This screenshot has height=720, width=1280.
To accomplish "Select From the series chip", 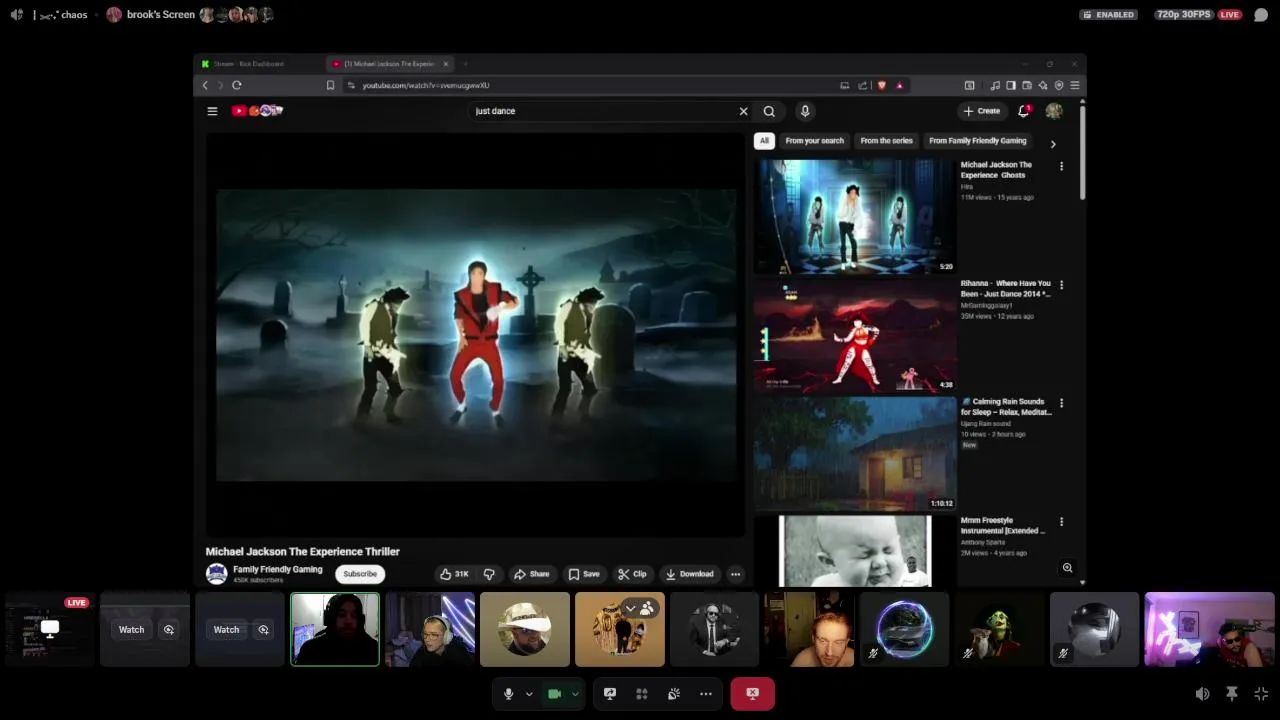I will coord(886,141).
